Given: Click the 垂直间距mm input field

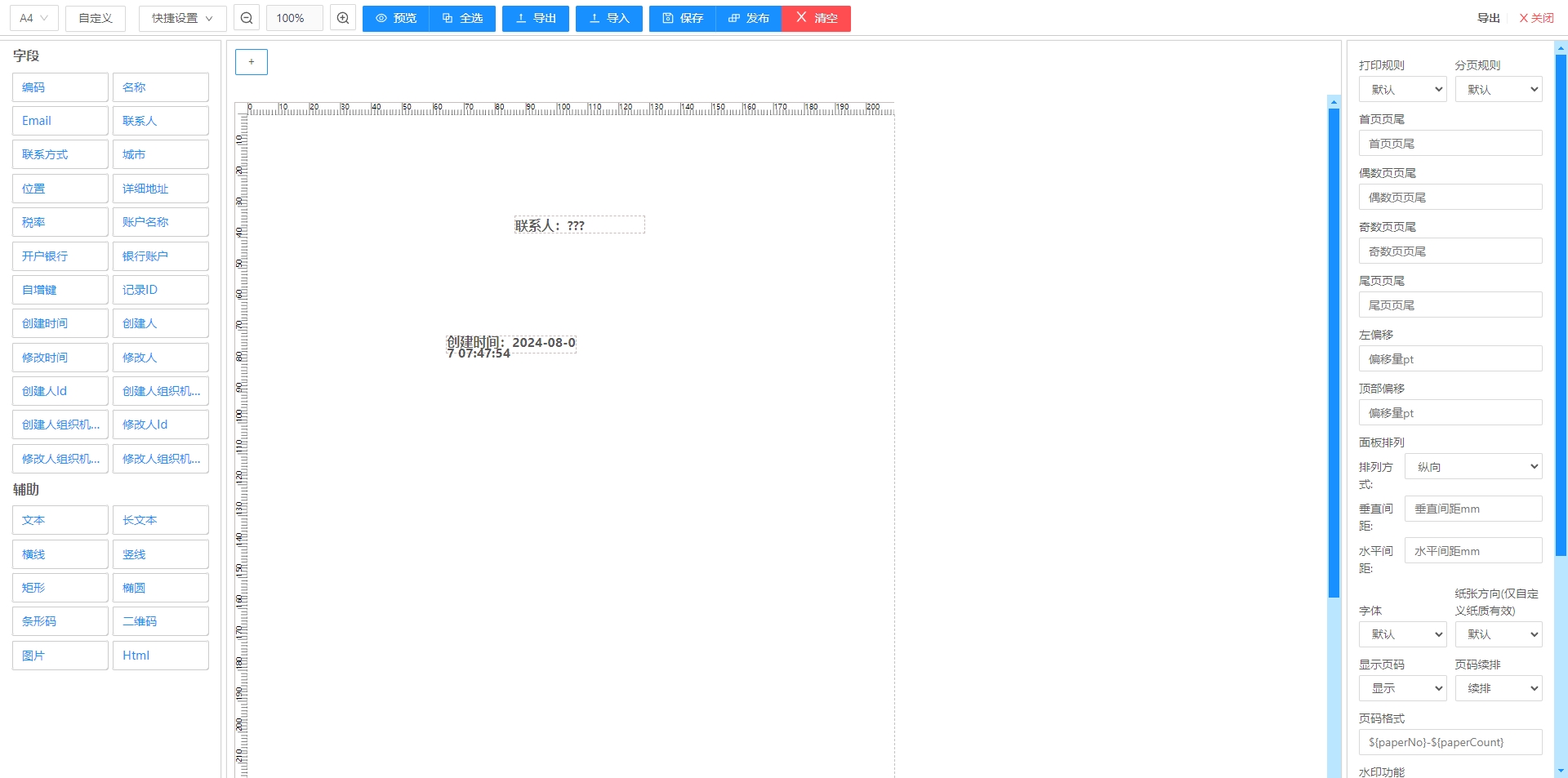Looking at the screenshot, I should point(1473,509).
